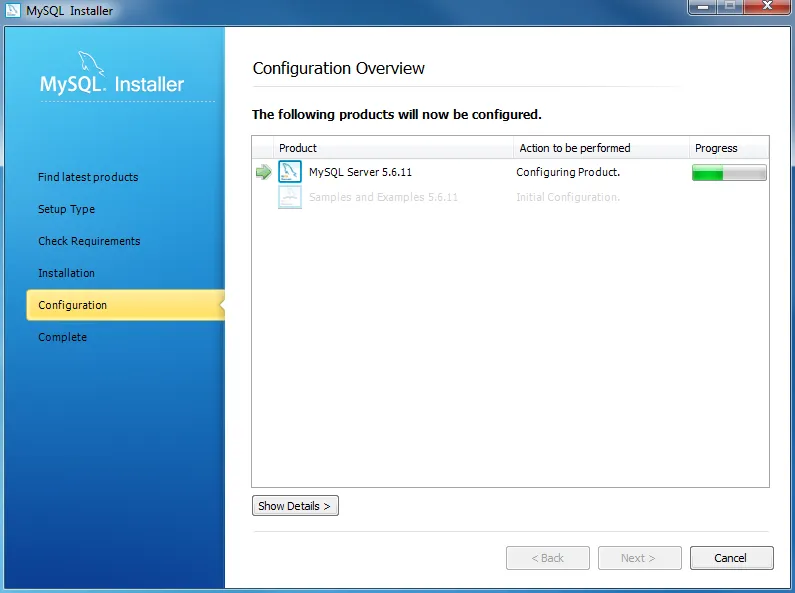Expand details with Show Details button
The image size is (795, 593).
click(295, 506)
